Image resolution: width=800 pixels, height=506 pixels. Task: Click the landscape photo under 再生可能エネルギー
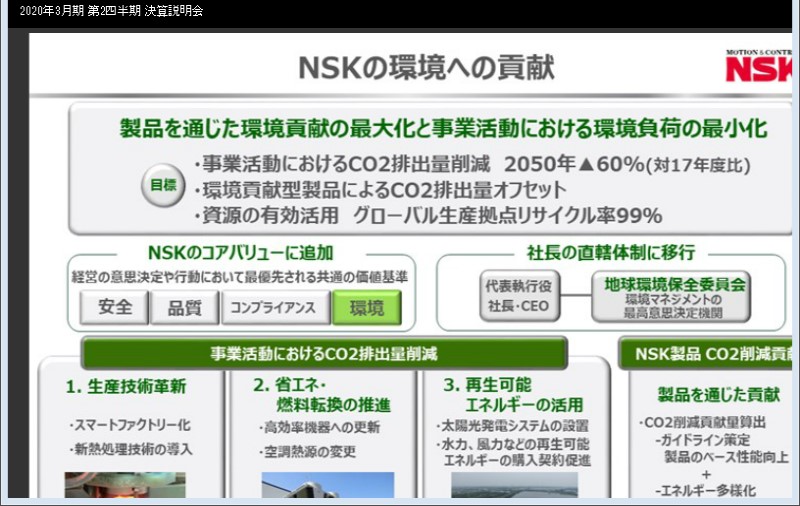(514, 485)
